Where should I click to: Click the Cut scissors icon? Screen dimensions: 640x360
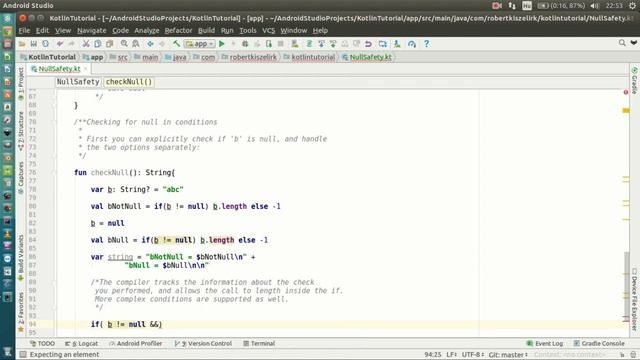pyautogui.click(x=86, y=44)
